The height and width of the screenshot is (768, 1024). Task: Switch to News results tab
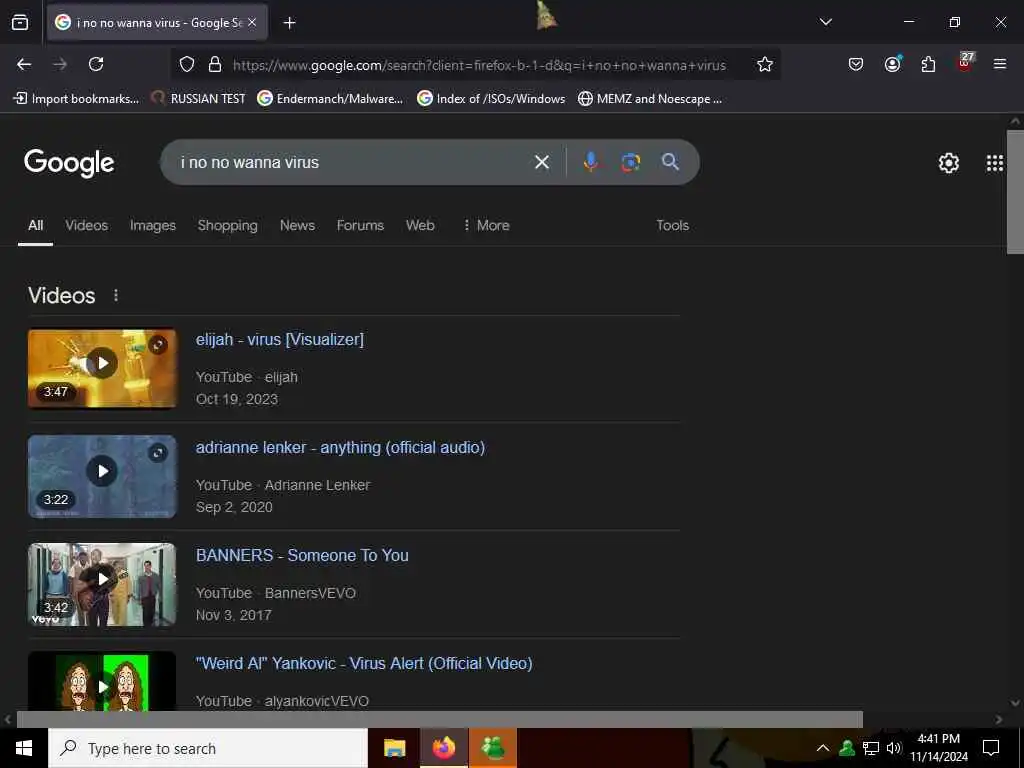[x=297, y=225]
